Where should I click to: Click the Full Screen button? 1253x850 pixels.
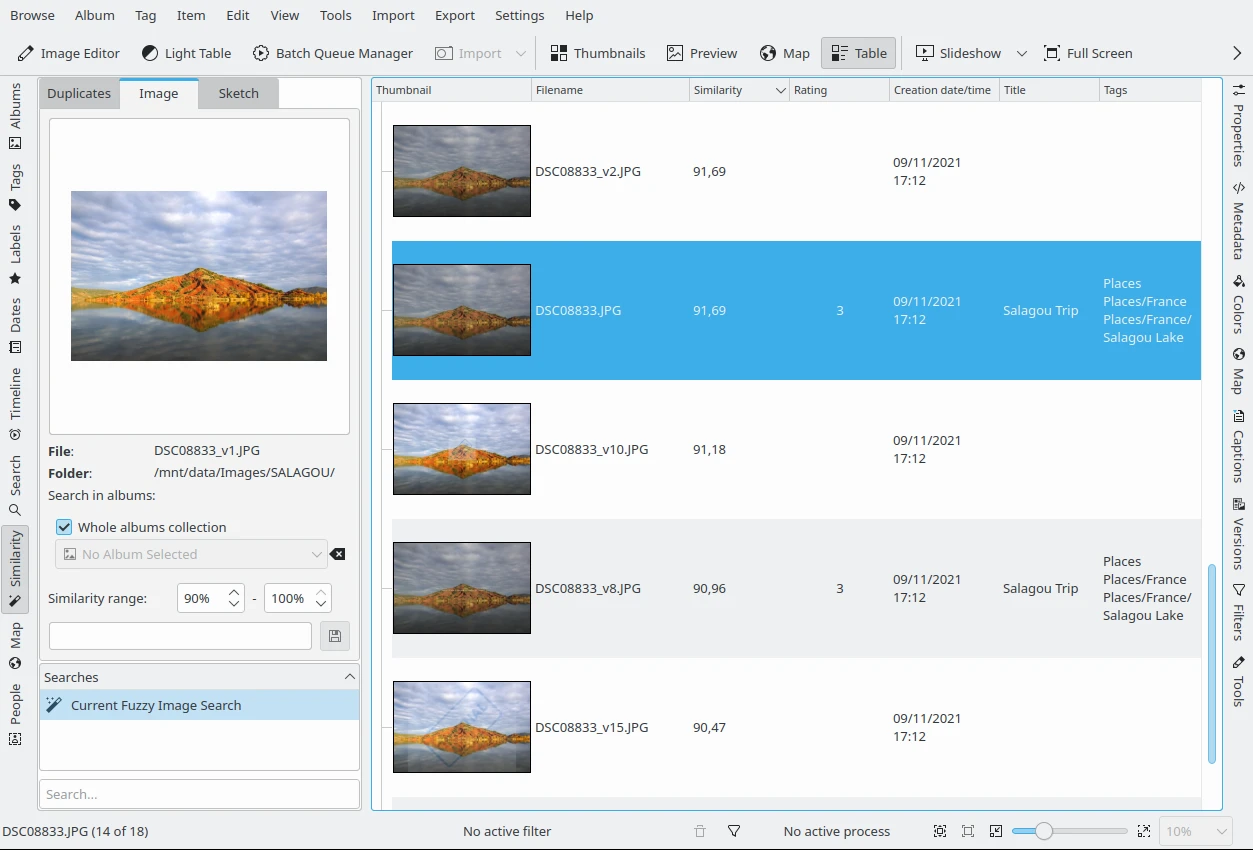point(1087,53)
